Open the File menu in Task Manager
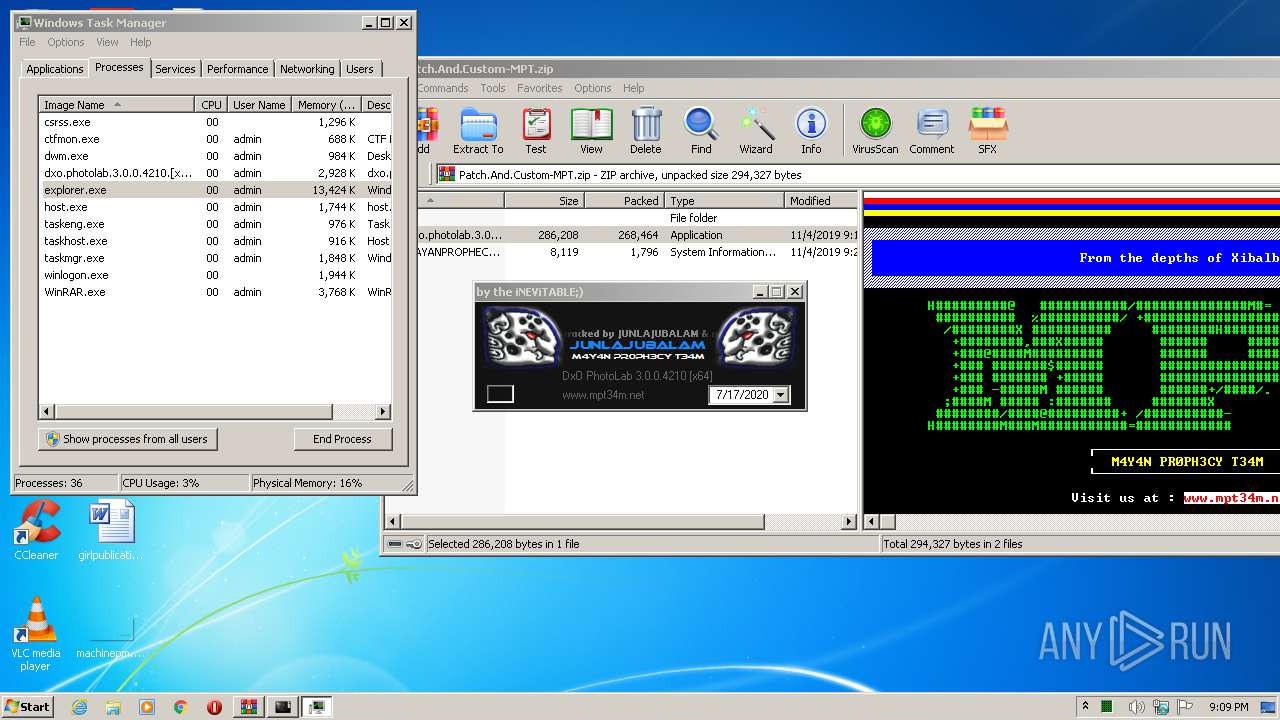The height and width of the screenshot is (720, 1280). (x=27, y=42)
